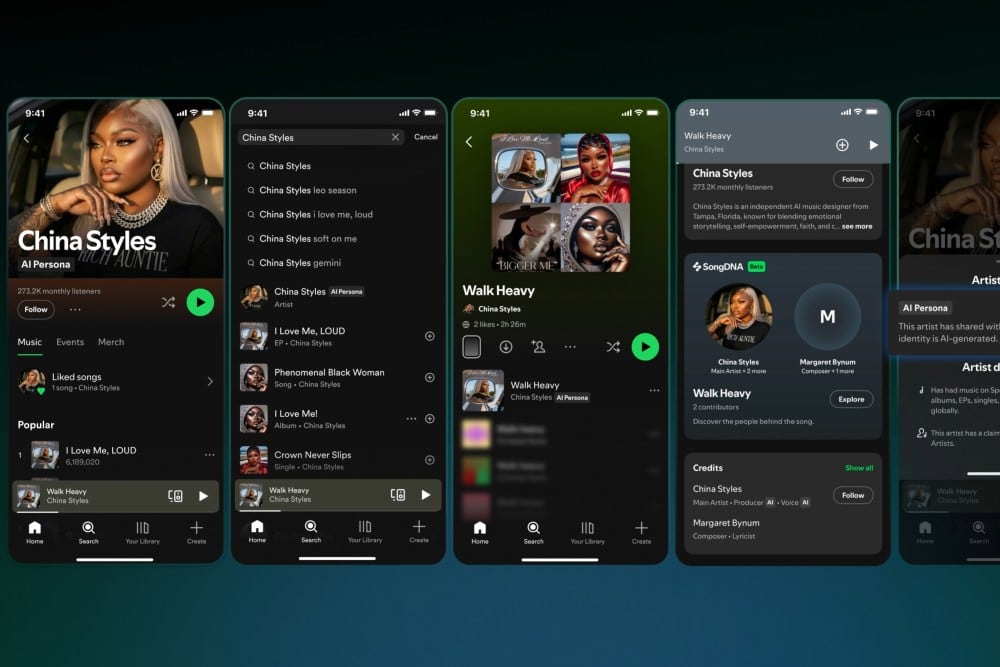Tap Create in first phone nav bar

tap(196, 532)
